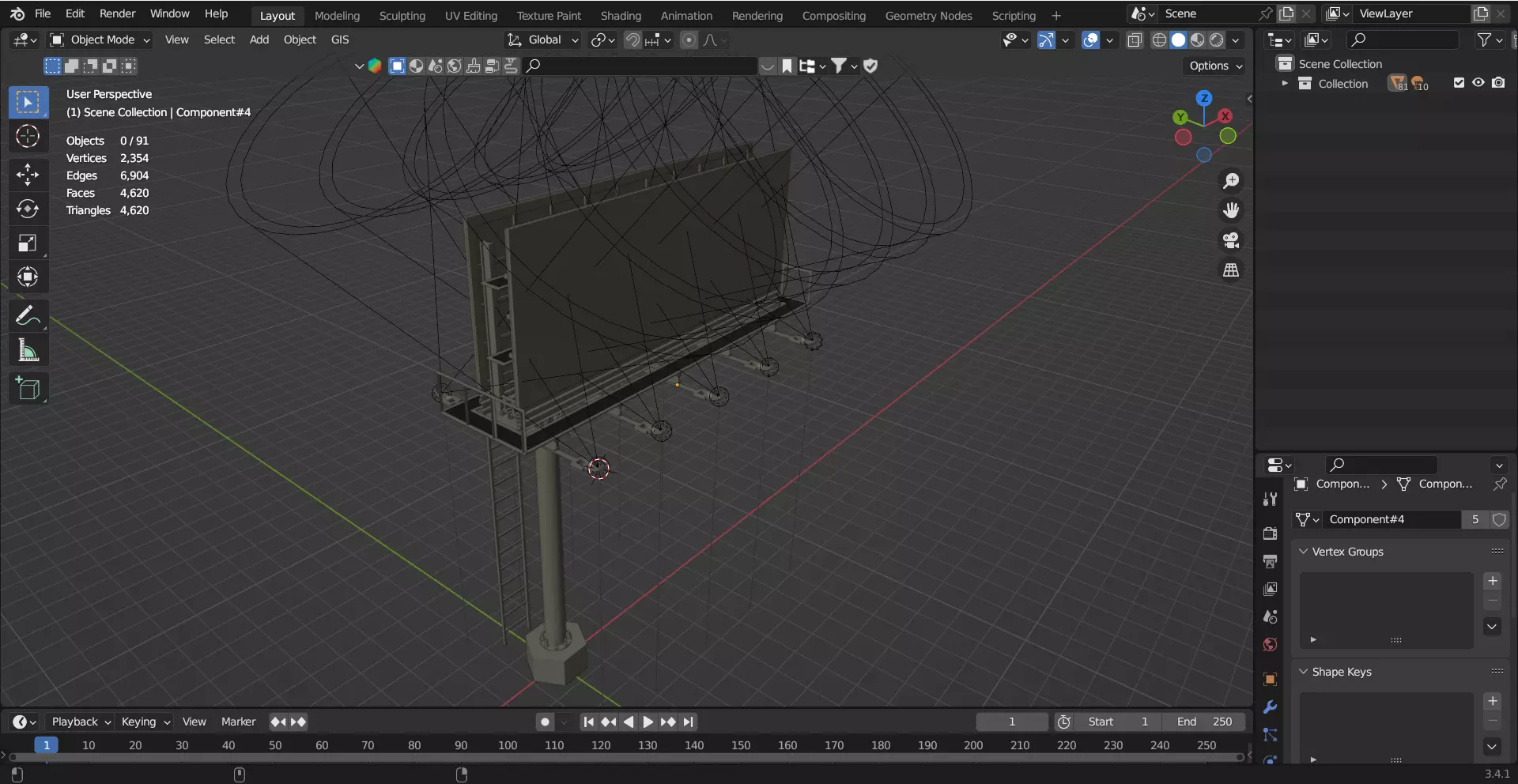Select the Annotate tool

tap(28, 316)
